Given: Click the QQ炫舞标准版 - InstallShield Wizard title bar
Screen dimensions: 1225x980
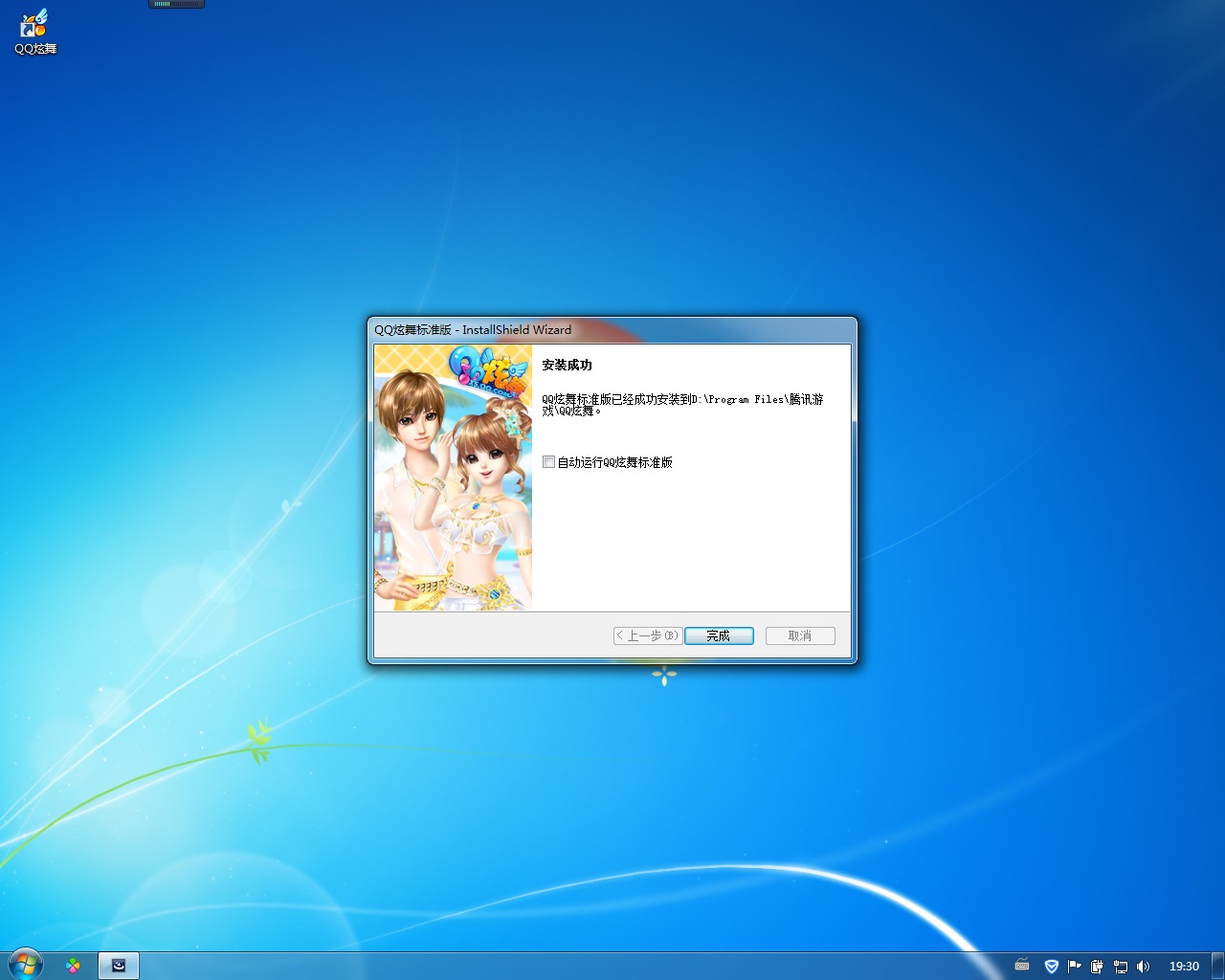Looking at the screenshot, I should (612, 329).
